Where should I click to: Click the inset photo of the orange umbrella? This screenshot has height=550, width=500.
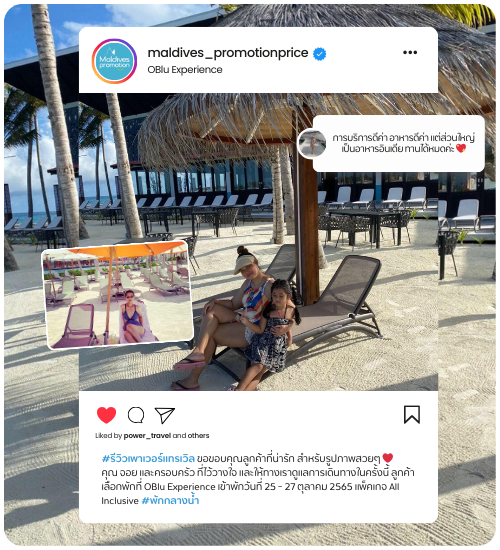(x=118, y=295)
